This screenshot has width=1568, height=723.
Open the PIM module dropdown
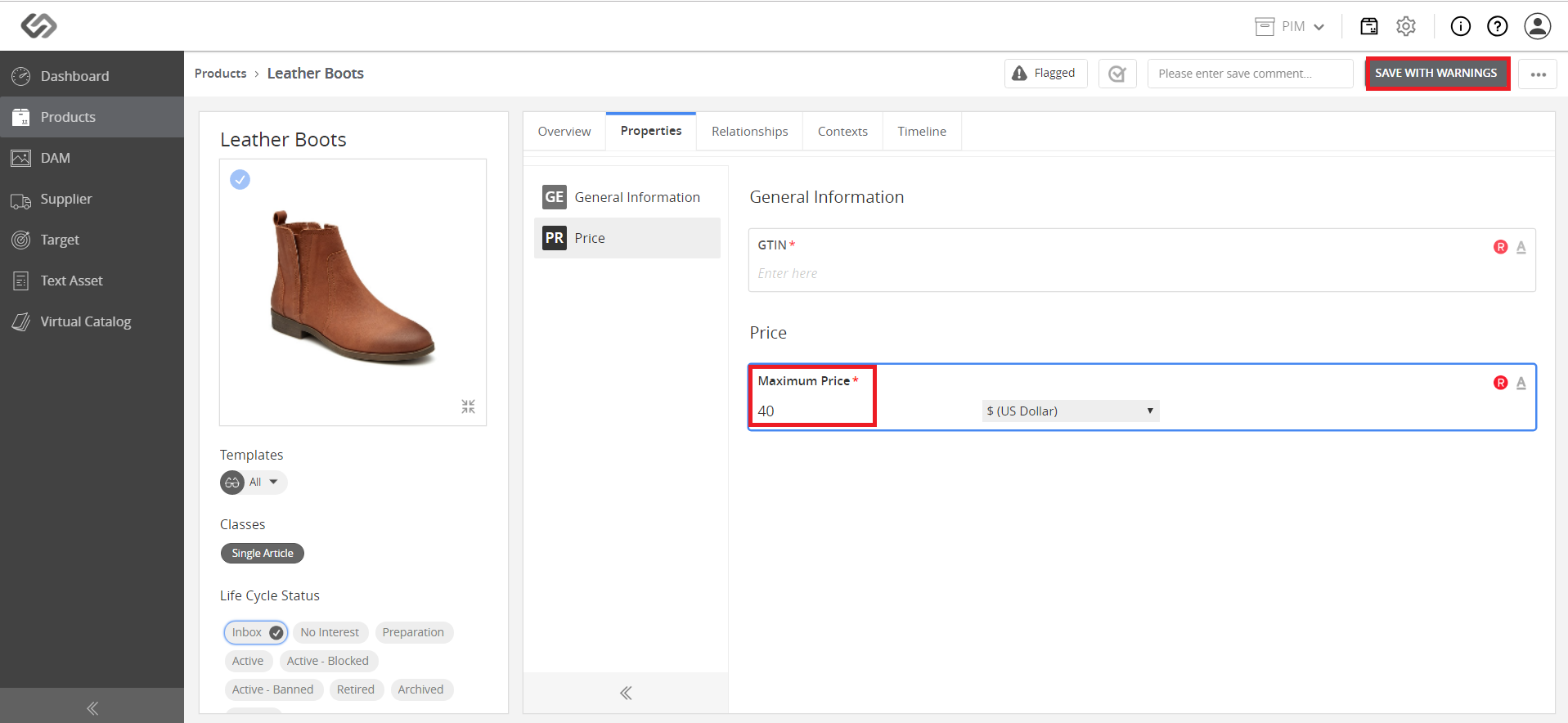pos(1290,27)
